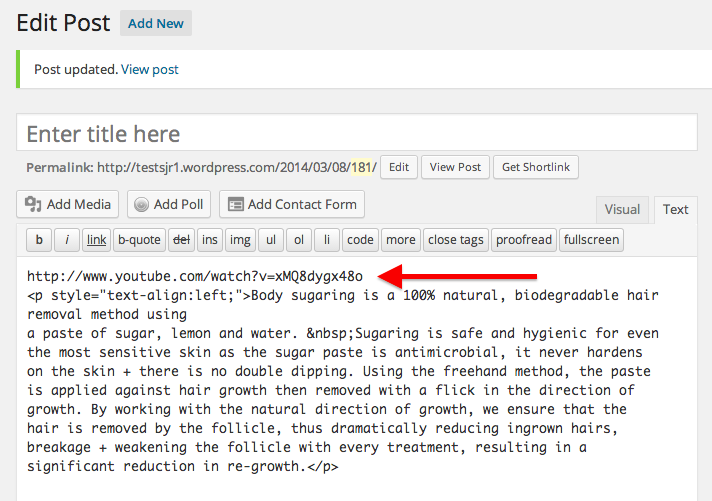
Task: Insert a link using the link button
Action: coord(96,240)
